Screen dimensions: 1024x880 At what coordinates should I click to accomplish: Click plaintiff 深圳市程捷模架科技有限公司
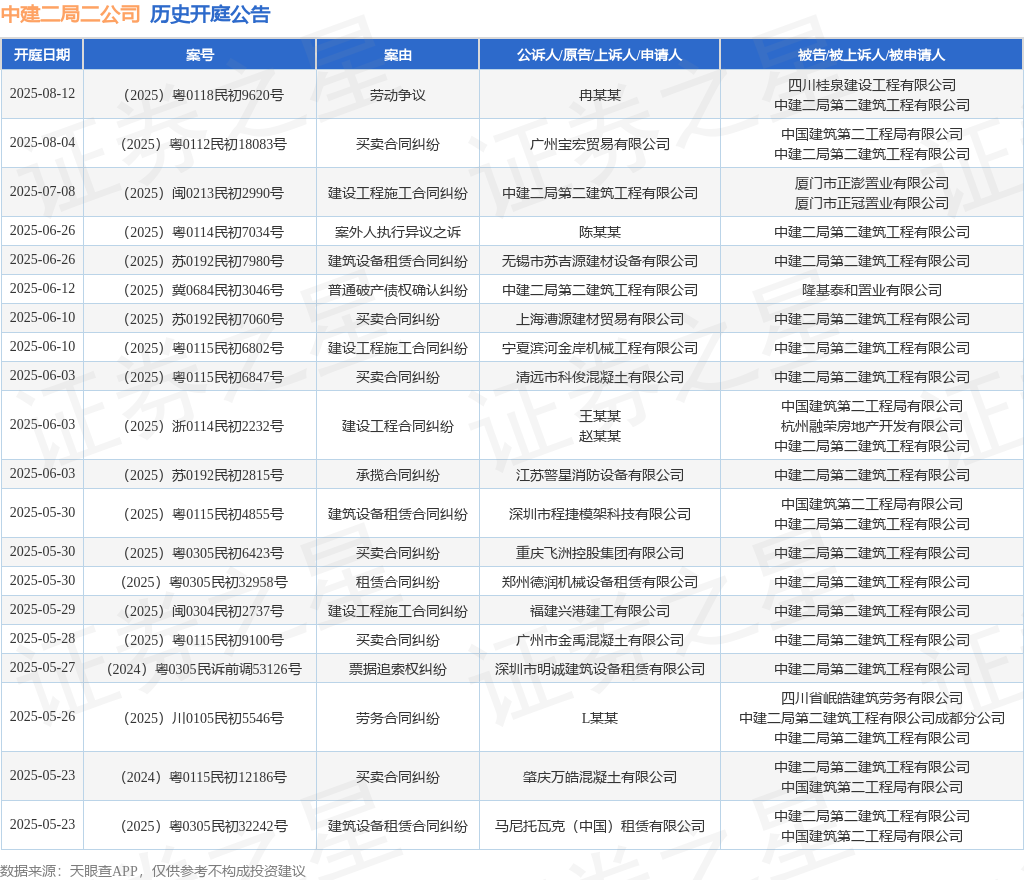(600, 514)
